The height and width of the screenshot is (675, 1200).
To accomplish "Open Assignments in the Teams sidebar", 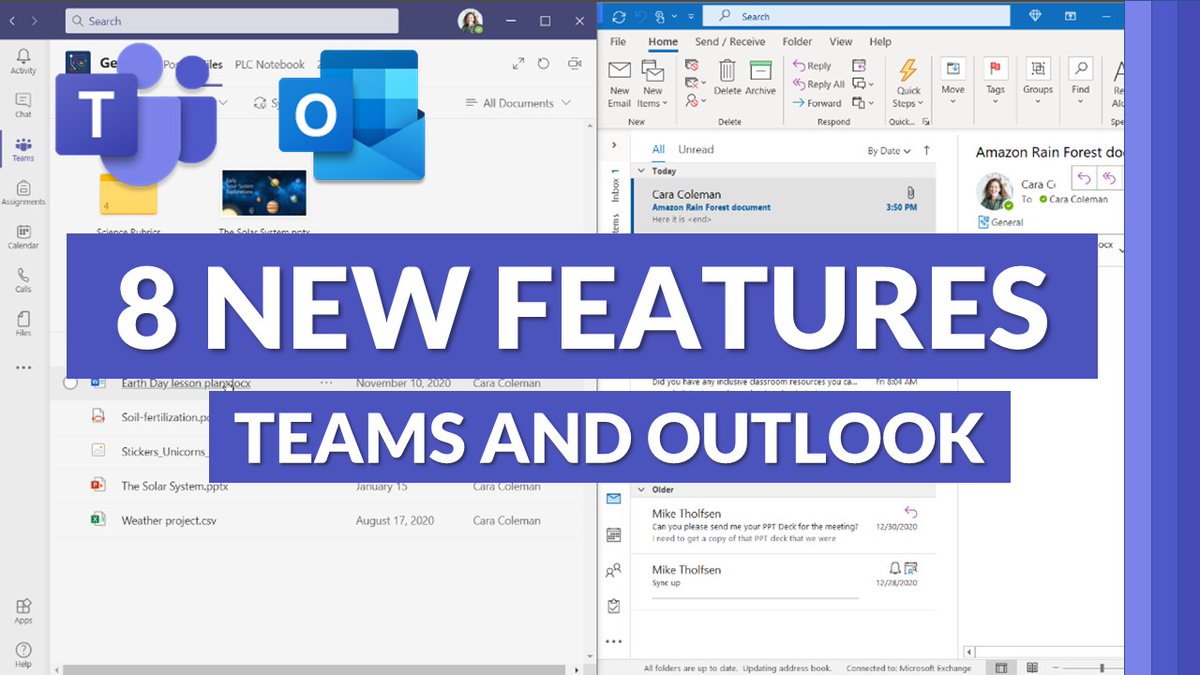I will [x=23, y=192].
